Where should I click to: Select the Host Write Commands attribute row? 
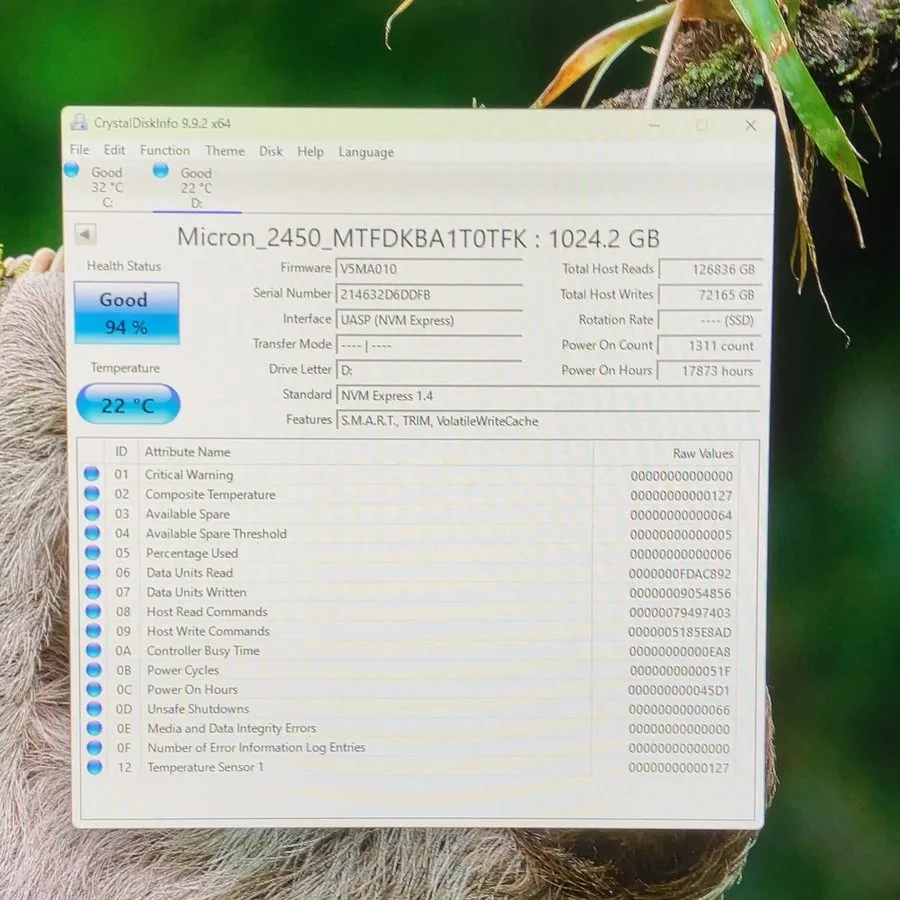[x=409, y=631]
